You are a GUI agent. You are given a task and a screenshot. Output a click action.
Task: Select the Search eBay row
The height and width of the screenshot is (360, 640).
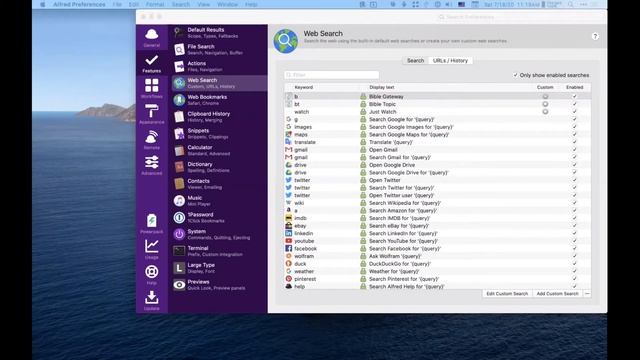coord(437,226)
